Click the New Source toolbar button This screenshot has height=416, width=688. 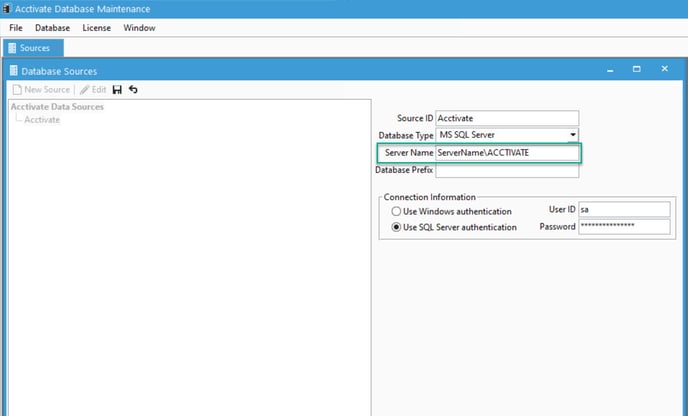pyautogui.click(x=41, y=90)
